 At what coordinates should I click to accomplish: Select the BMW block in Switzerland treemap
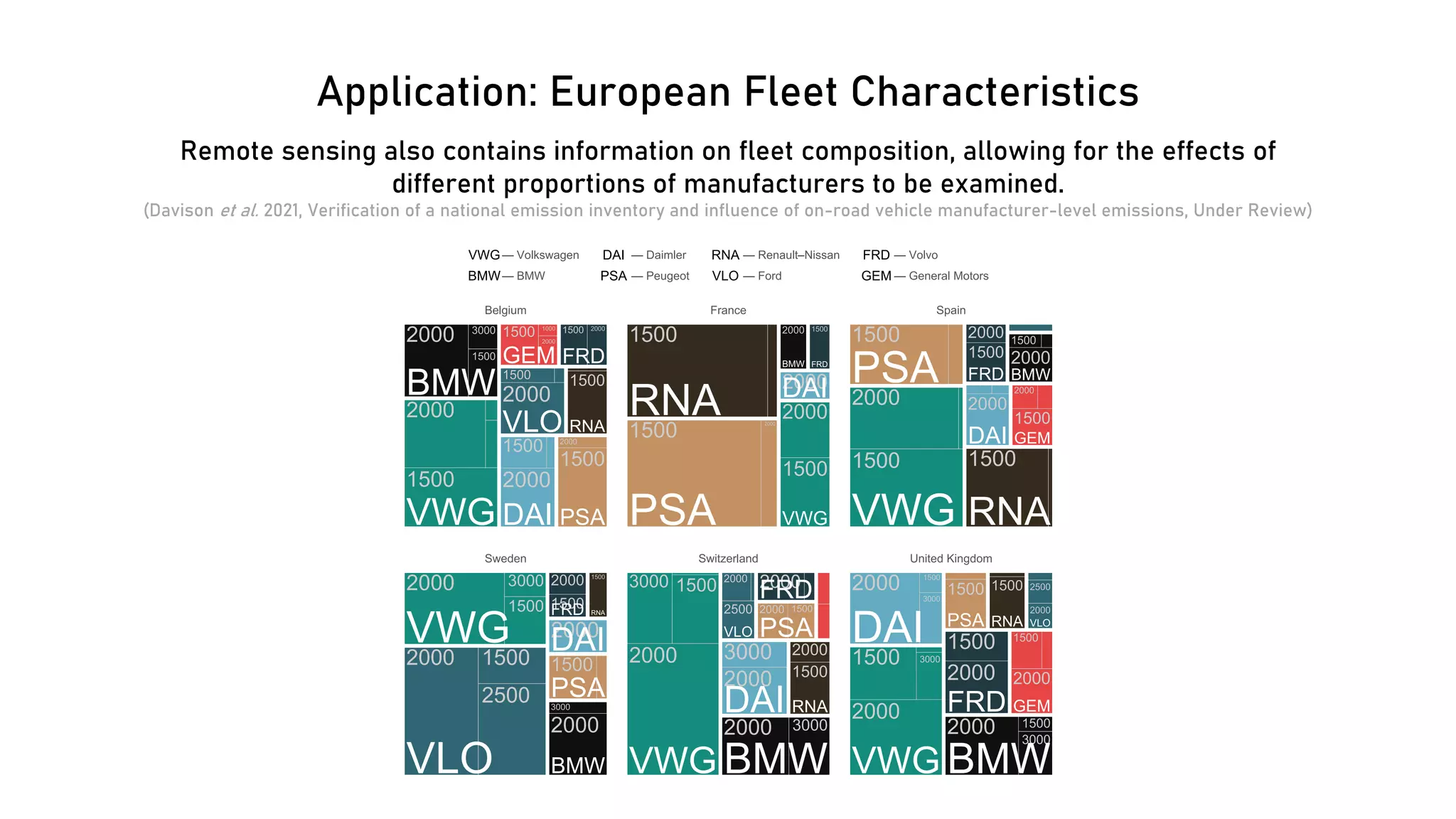pyautogui.click(x=776, y=746)
